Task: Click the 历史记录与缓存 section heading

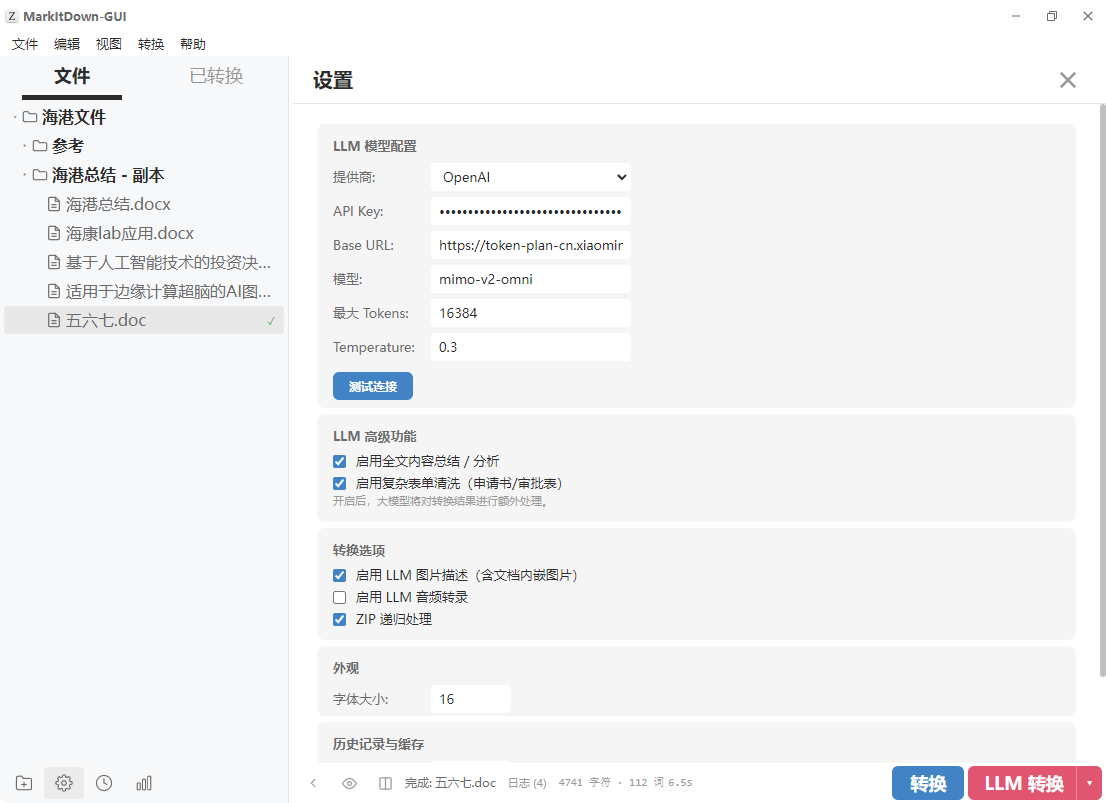Action: (378, 744)
